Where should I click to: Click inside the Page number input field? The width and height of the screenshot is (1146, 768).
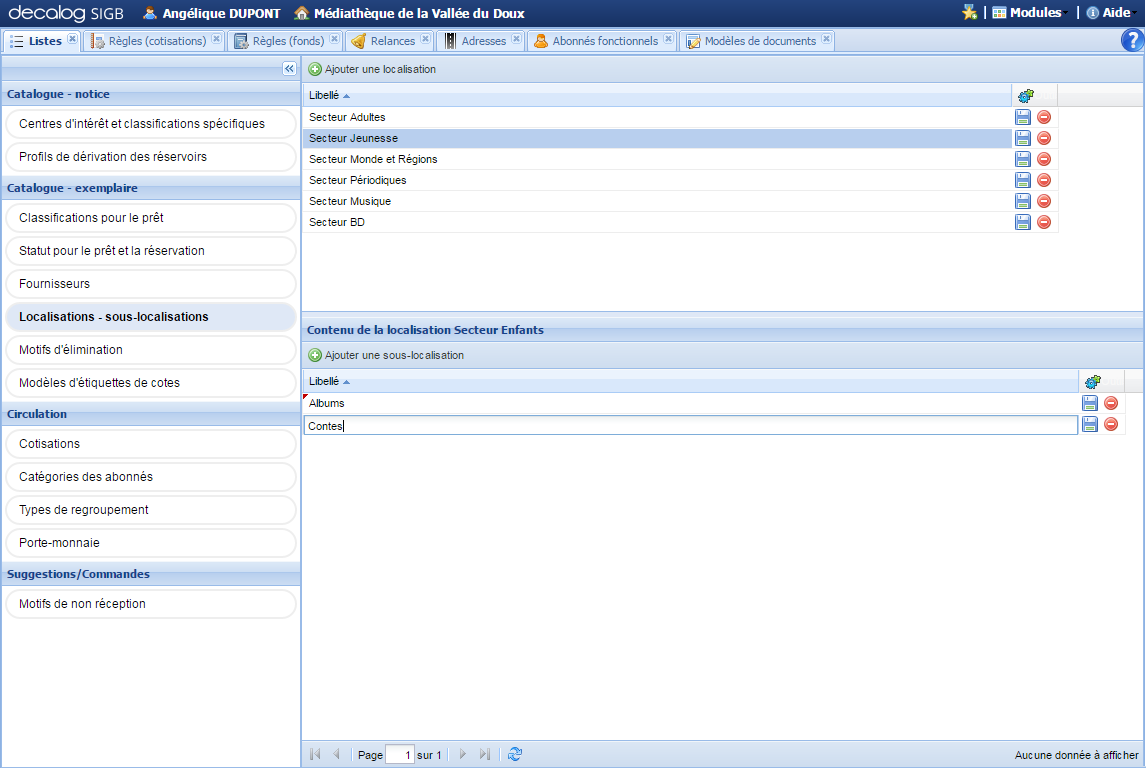(399, 754)
